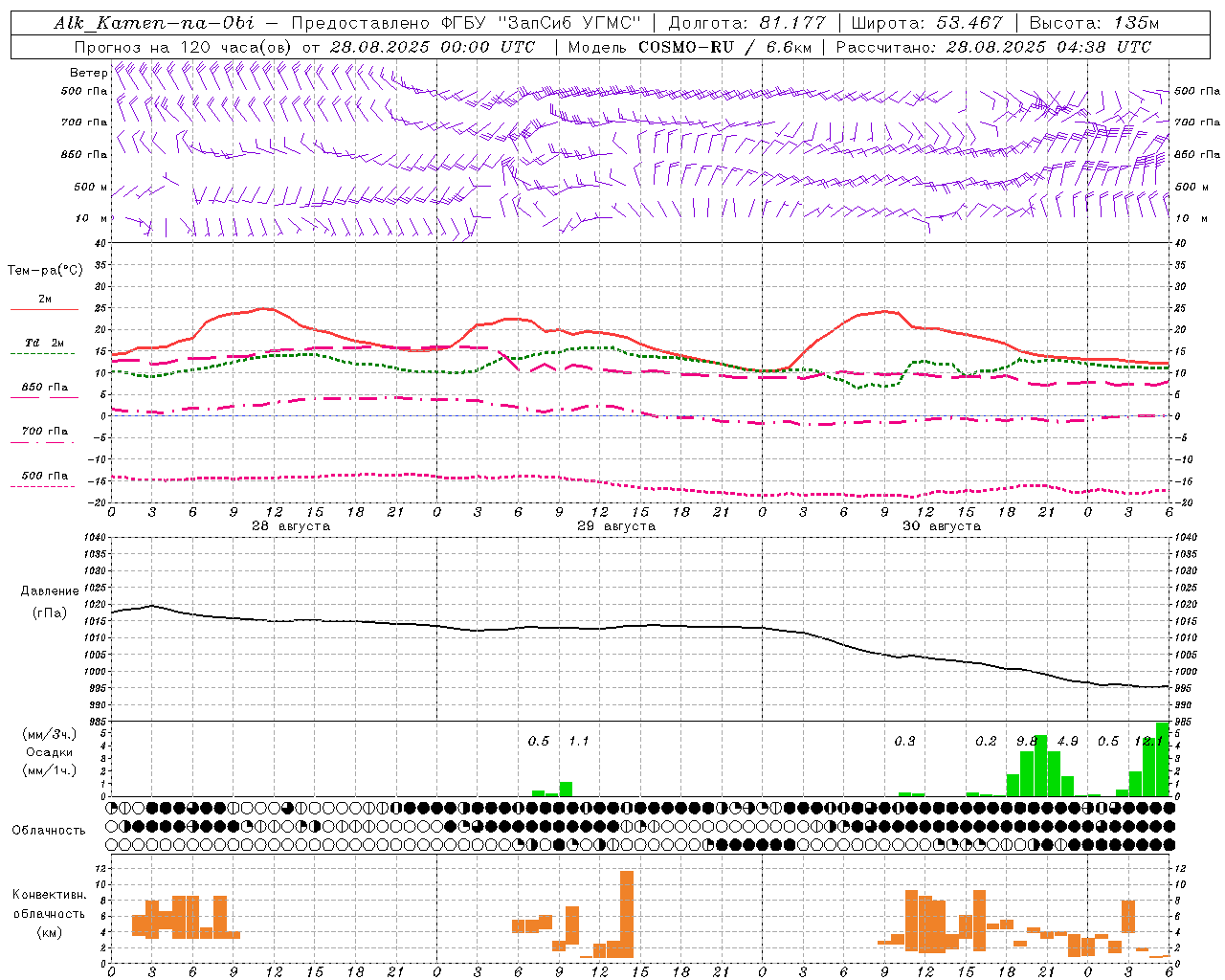Click the forecast header "Прогноз на 120 часа(ов)"

click(184, 47)
